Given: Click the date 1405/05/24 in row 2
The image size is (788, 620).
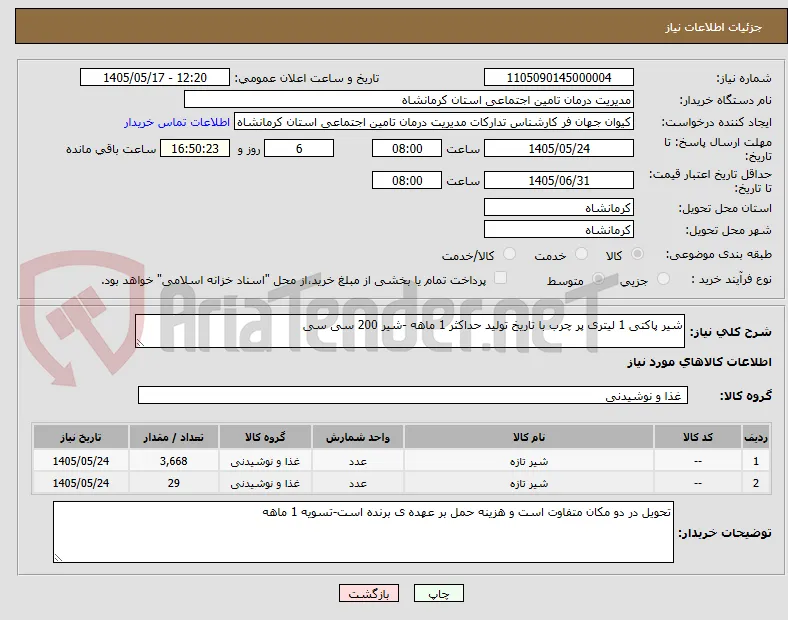Looking at the screenshot, I should click(80, 483).
